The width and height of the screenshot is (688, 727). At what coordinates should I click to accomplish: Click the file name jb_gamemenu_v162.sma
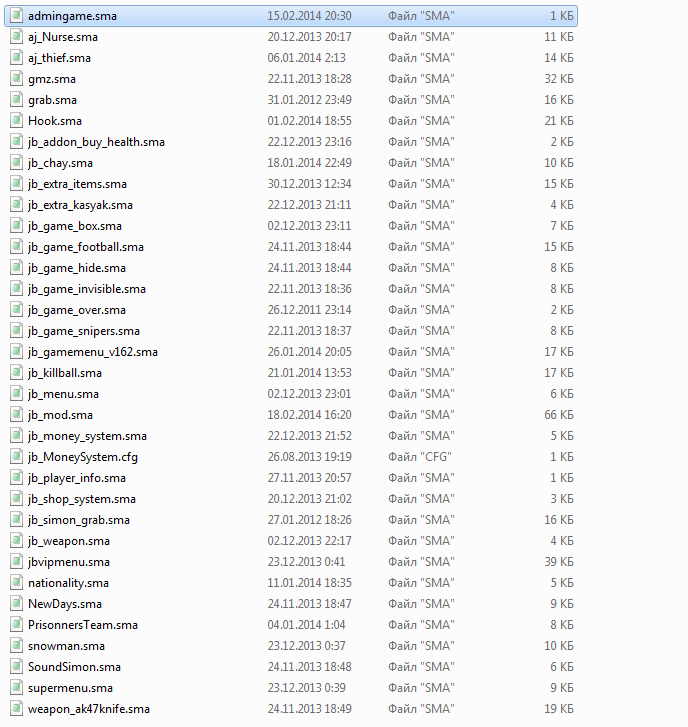[93, 352]
